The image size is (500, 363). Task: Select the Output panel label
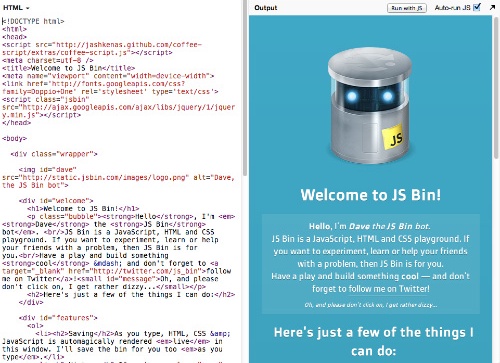(266, 8)
